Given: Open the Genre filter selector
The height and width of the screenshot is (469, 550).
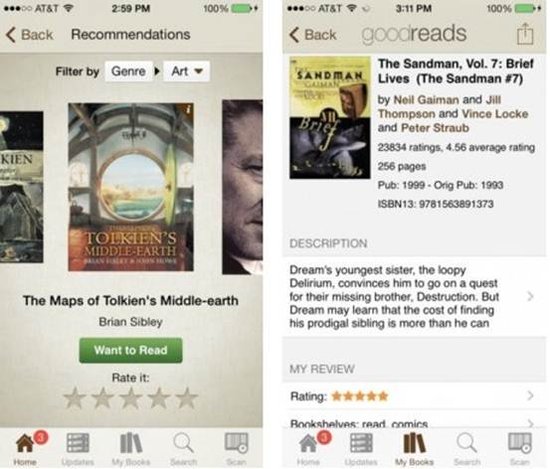Looking at the screenshot, I should coord(129,71).
